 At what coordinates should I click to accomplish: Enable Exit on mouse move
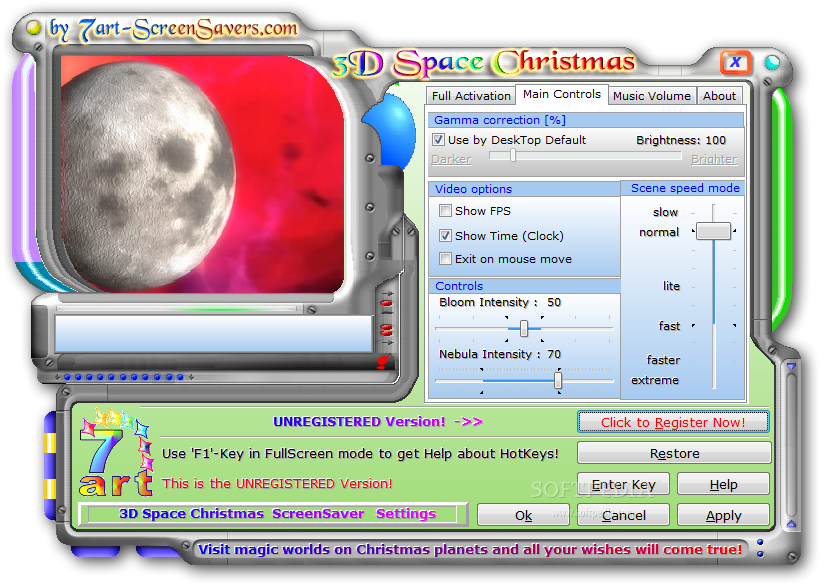(x=445, y=259)
